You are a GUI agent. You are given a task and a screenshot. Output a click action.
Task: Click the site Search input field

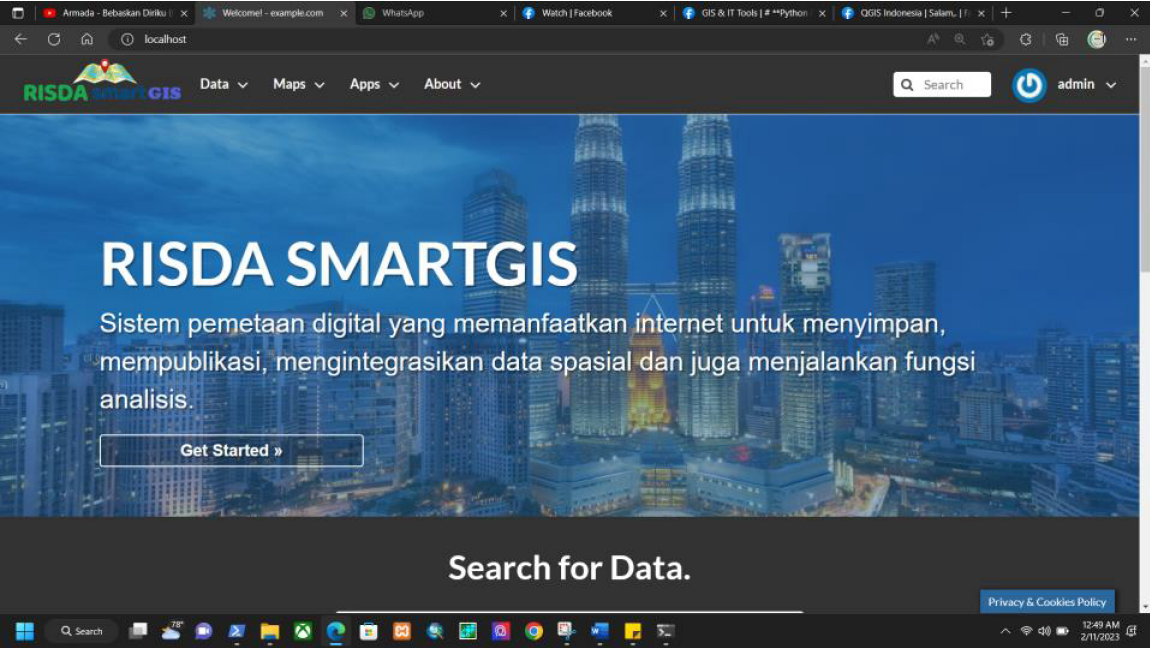[x=942, y=84]
